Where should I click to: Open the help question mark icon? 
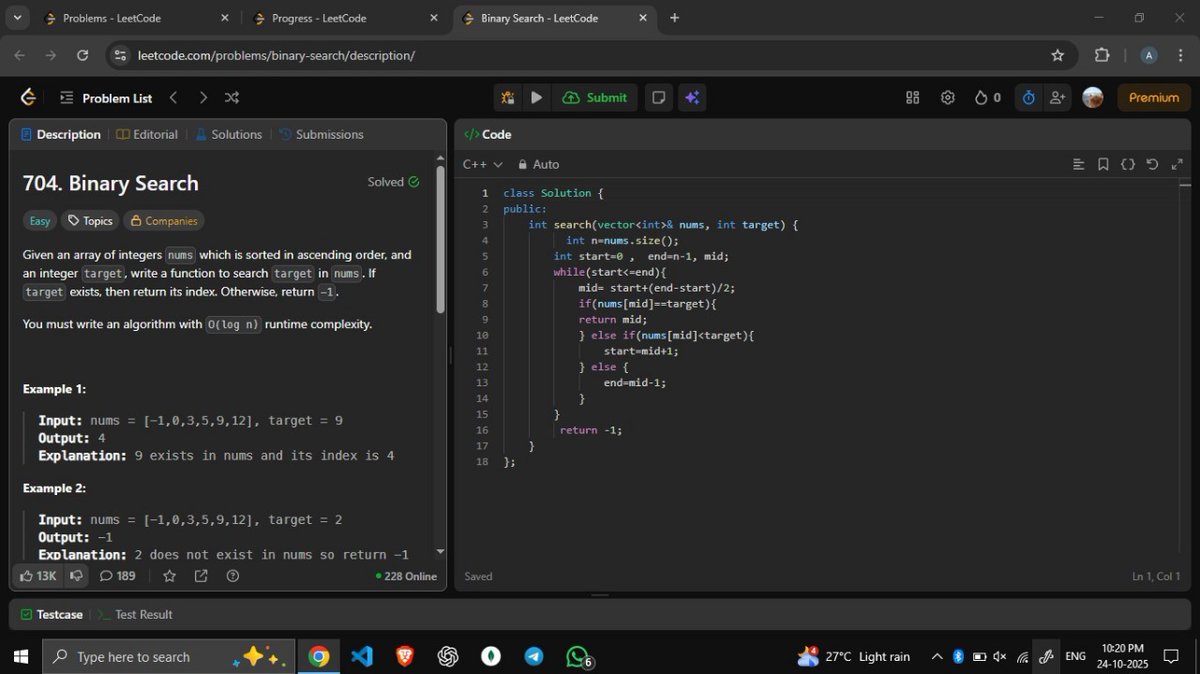tap(233, 576)
